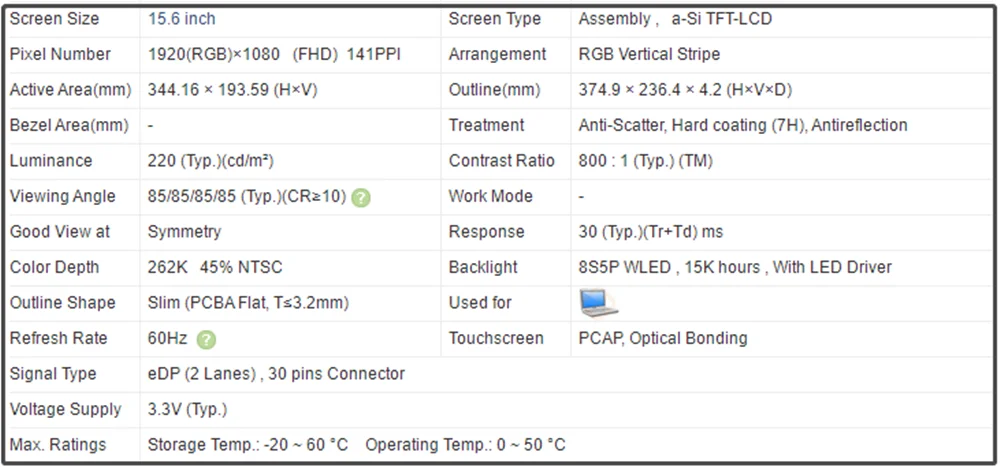
Task: Click the Slim (PCBA Flat) outline shape value
Action: click(x=248, y=303)
